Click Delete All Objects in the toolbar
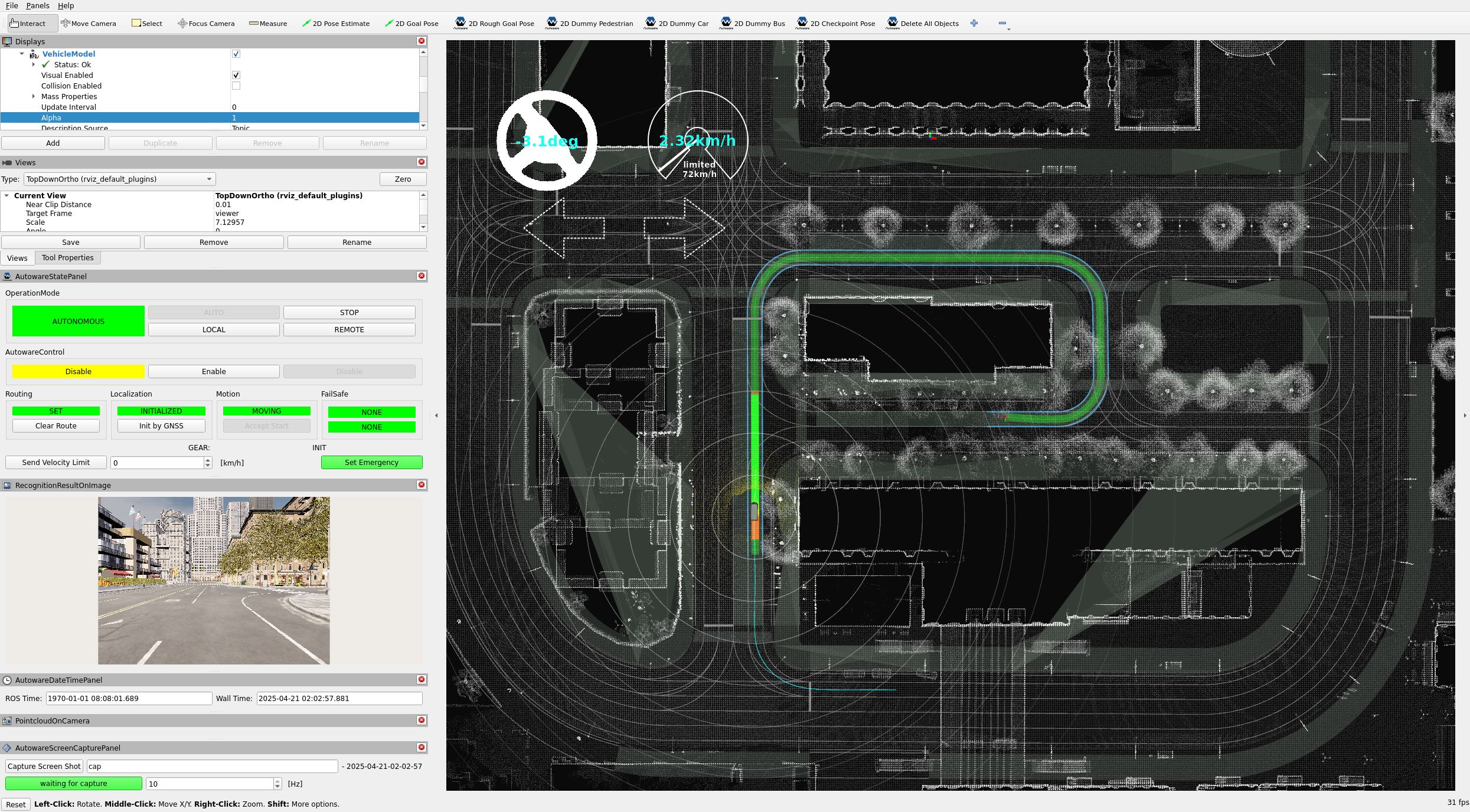 (x=923, y=23)
